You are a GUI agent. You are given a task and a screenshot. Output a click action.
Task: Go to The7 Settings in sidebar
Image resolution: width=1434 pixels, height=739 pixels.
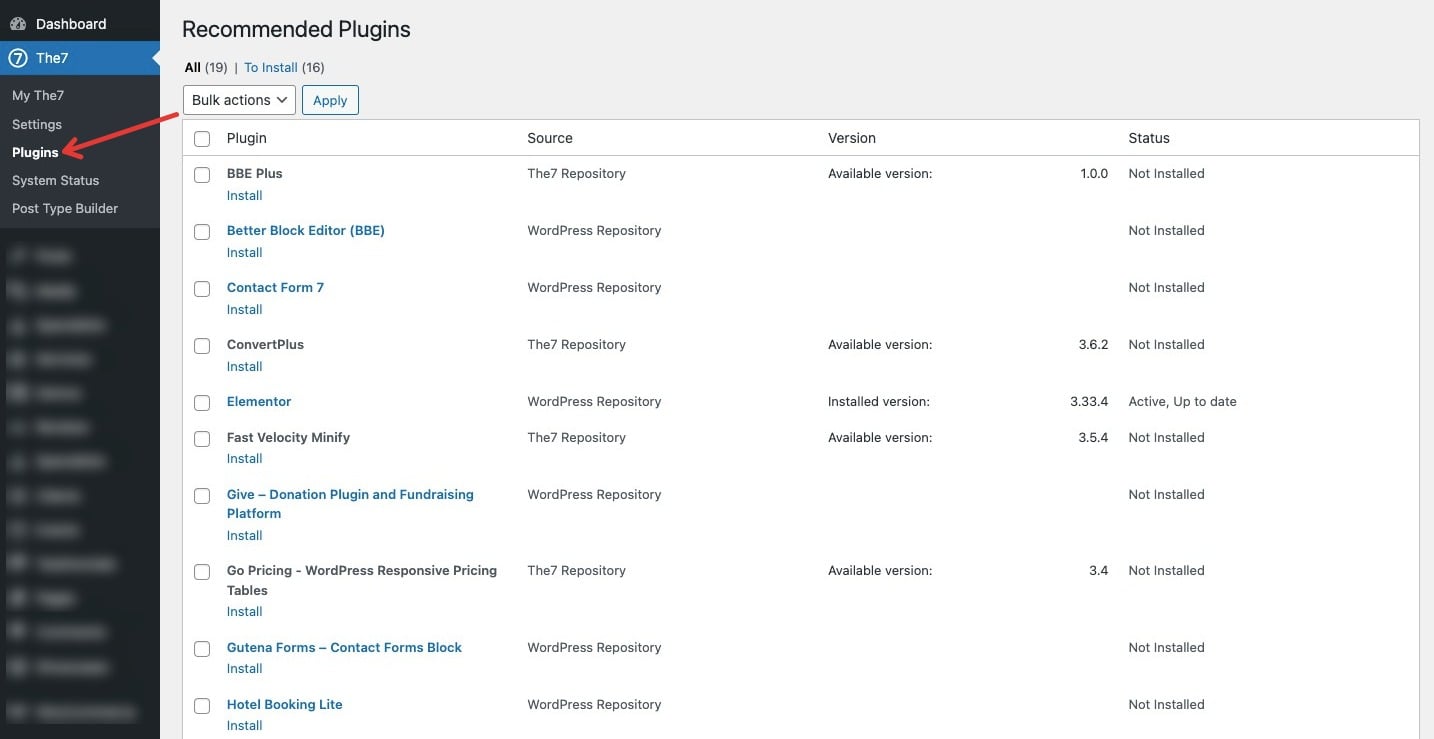37,124
